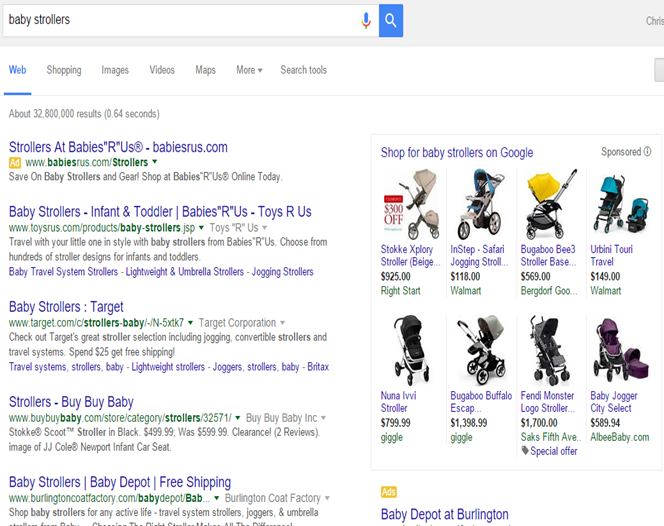Click Shop for baby strollers on Google
Image resolution: width=664 pixels, height=526 pixels.
[x=456, y=152]
